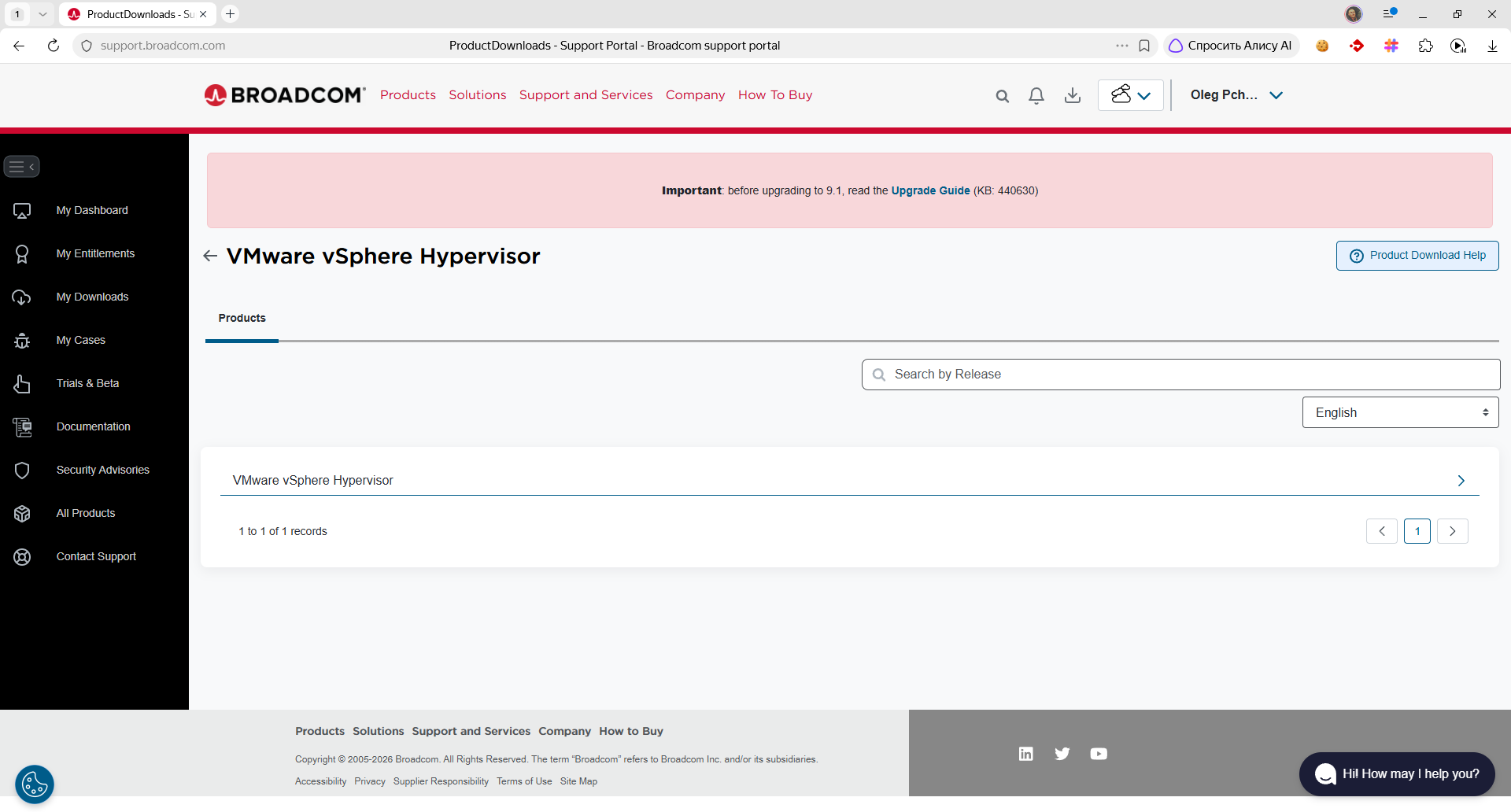The image size is (1511, 812).
Task: Click footer How to Buy link
Action: point(631,731)
